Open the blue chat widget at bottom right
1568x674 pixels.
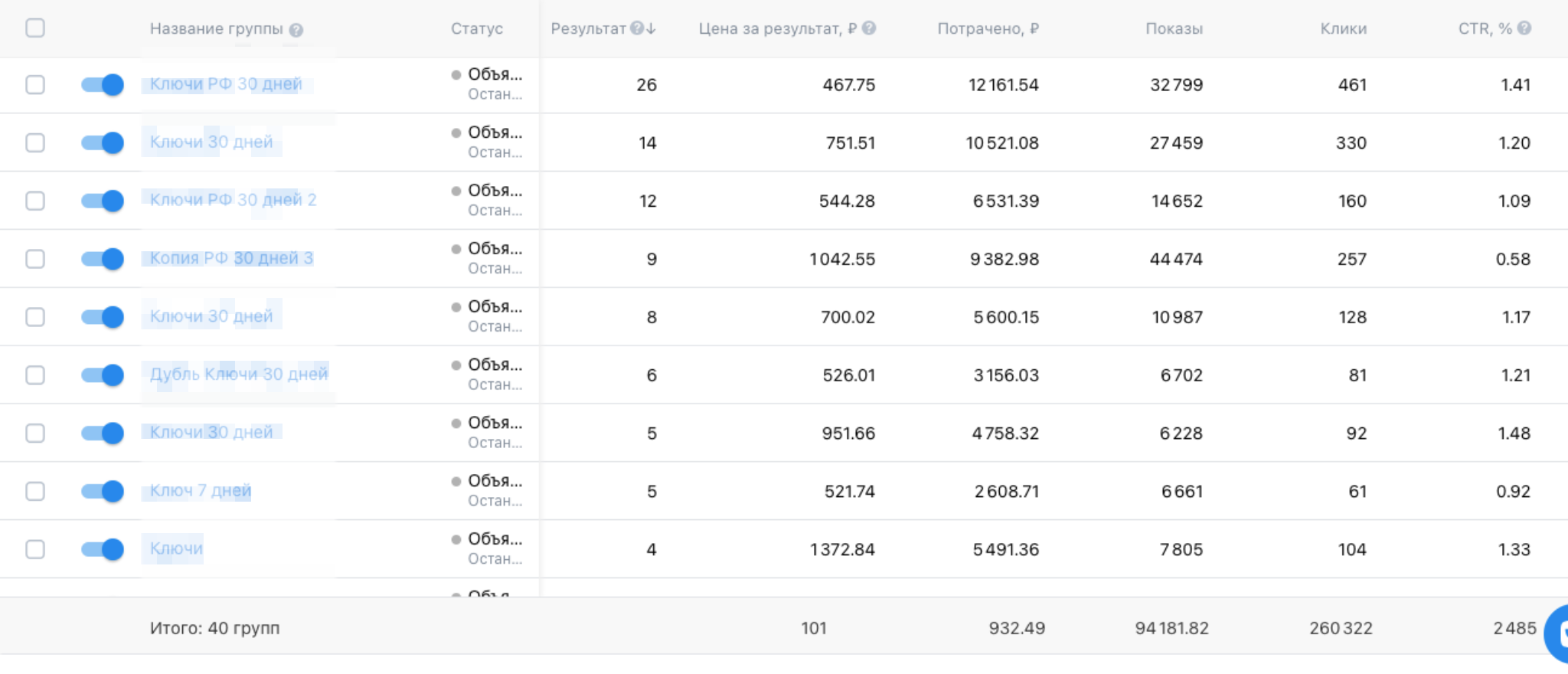(x=1557, y=633)
